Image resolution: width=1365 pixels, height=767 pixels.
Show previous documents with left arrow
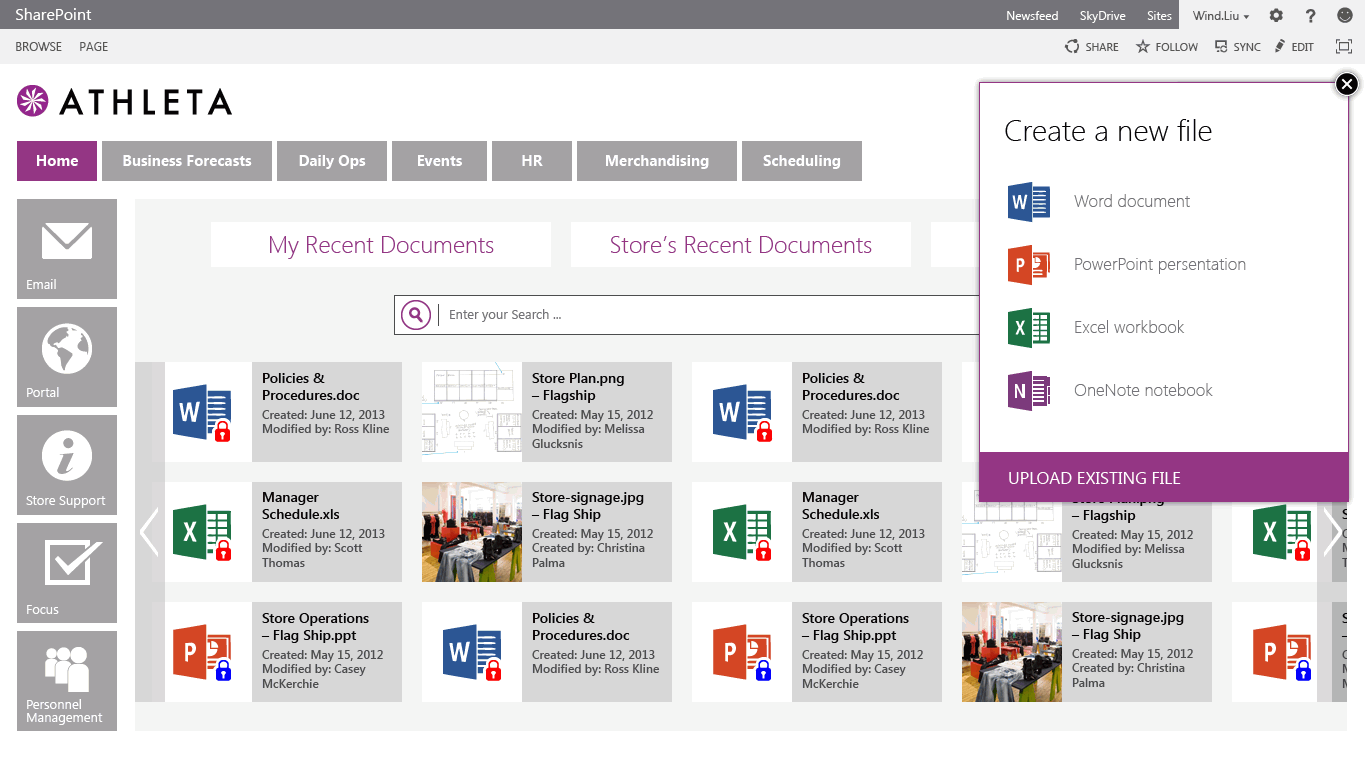pyautogui.click(x=149, y=531)
